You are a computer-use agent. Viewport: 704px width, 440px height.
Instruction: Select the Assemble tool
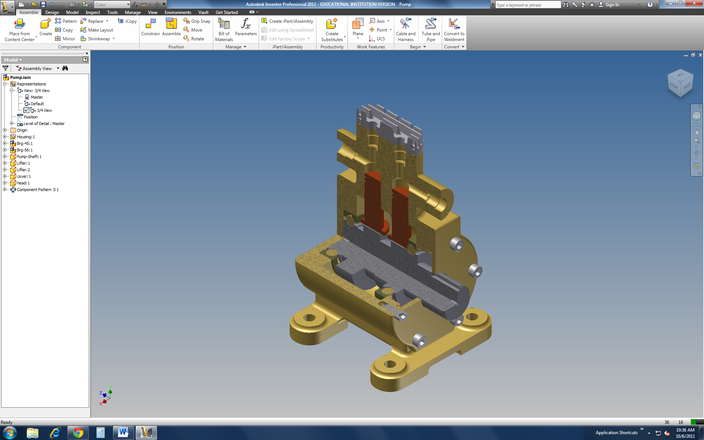(x=171, y=27)
